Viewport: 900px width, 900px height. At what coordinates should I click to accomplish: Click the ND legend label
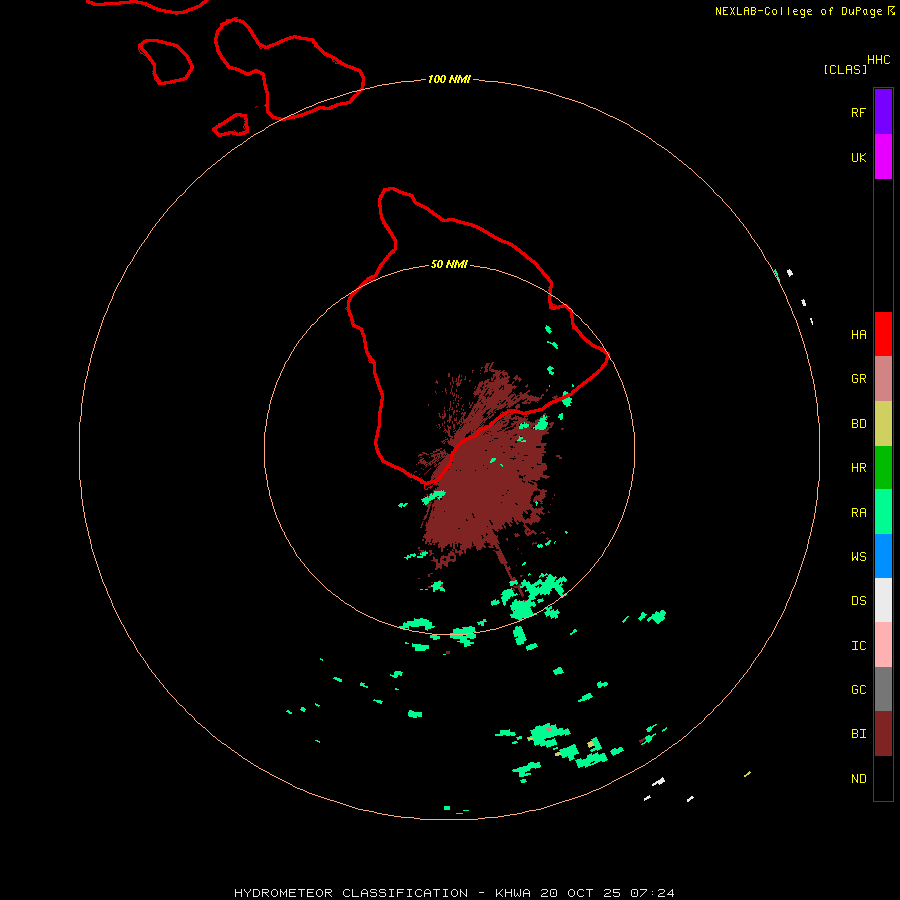(x=858, y=779)
